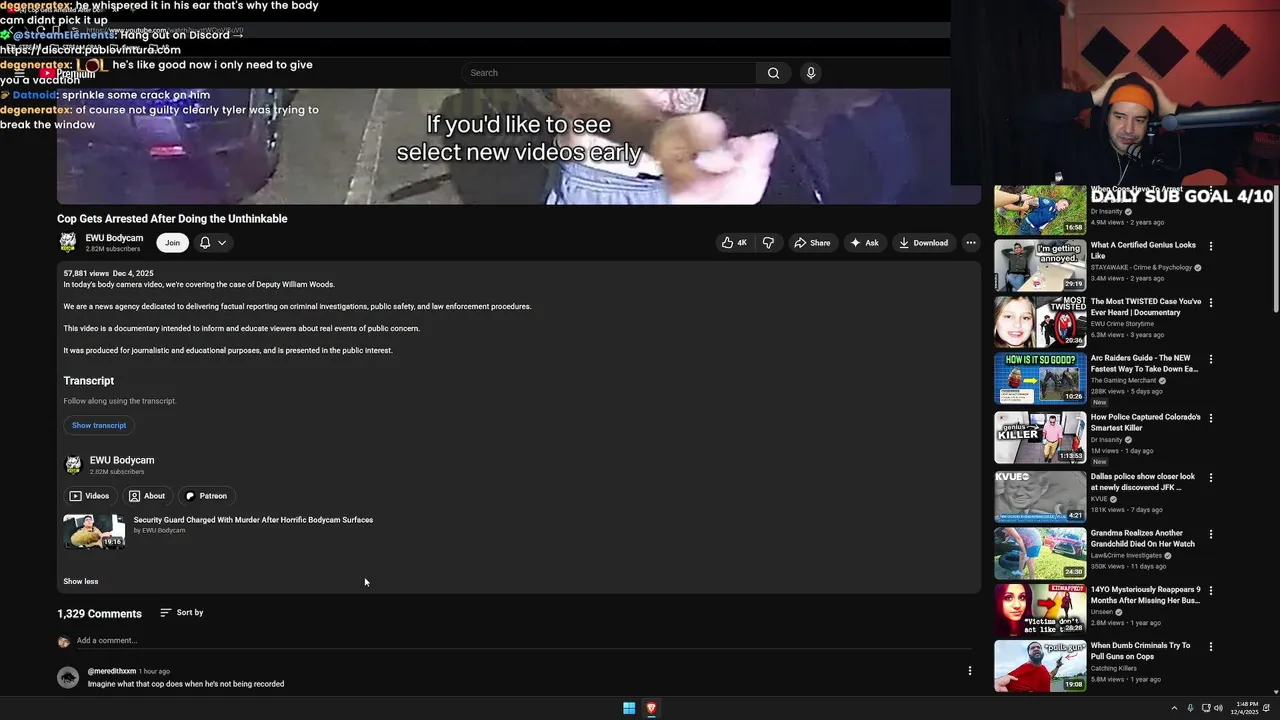Open The Gaming Merchant channel link
The image size is (1280, 720).
coord(1124,381)
